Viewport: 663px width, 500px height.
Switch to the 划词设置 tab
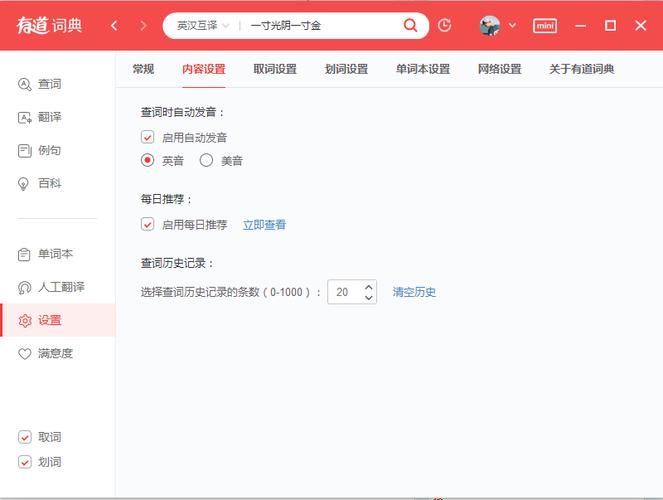346,69
